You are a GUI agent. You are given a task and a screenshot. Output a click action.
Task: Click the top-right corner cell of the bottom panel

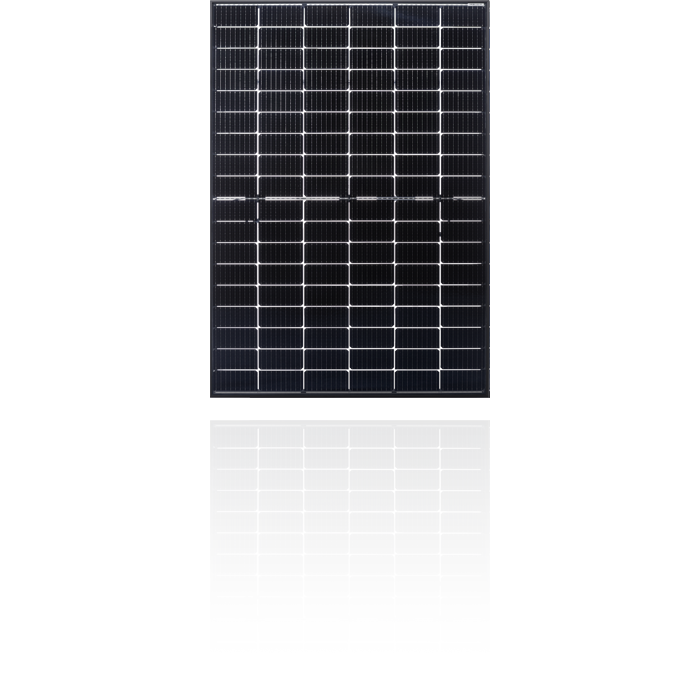tap(463, 436)
